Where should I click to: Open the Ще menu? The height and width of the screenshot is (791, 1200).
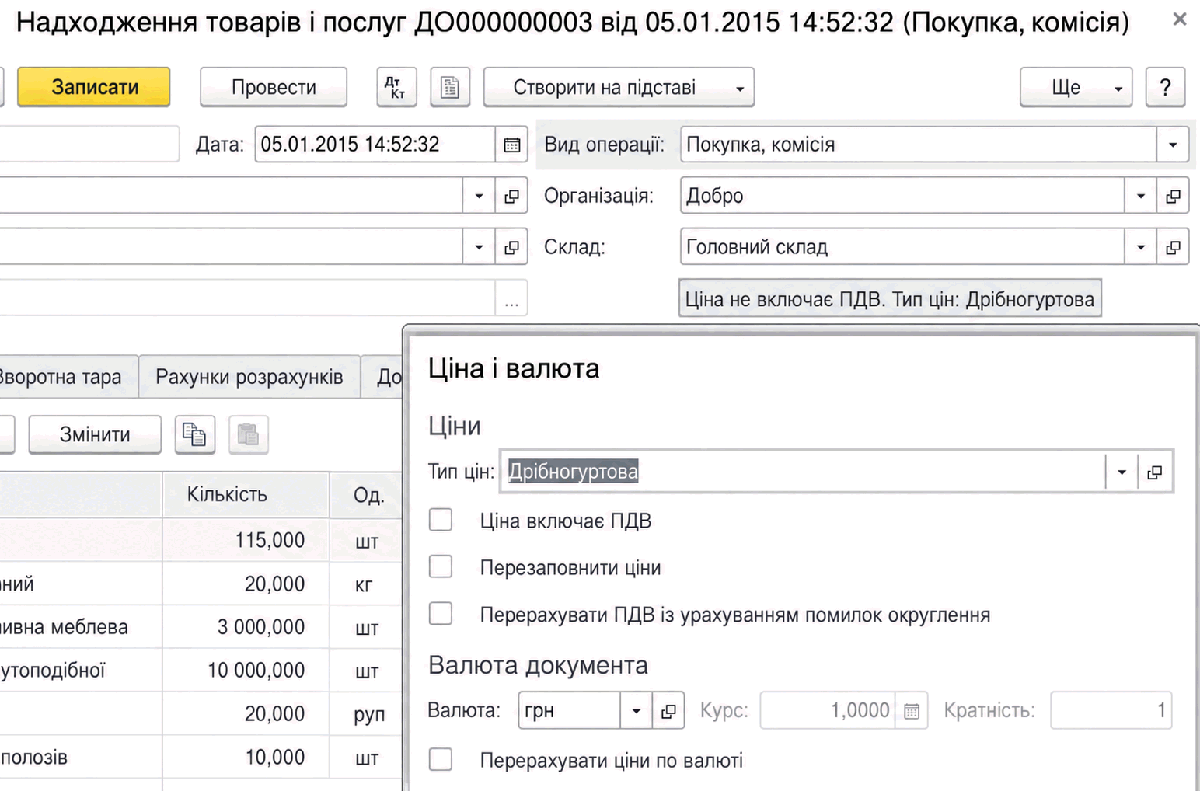point(1076,88)
